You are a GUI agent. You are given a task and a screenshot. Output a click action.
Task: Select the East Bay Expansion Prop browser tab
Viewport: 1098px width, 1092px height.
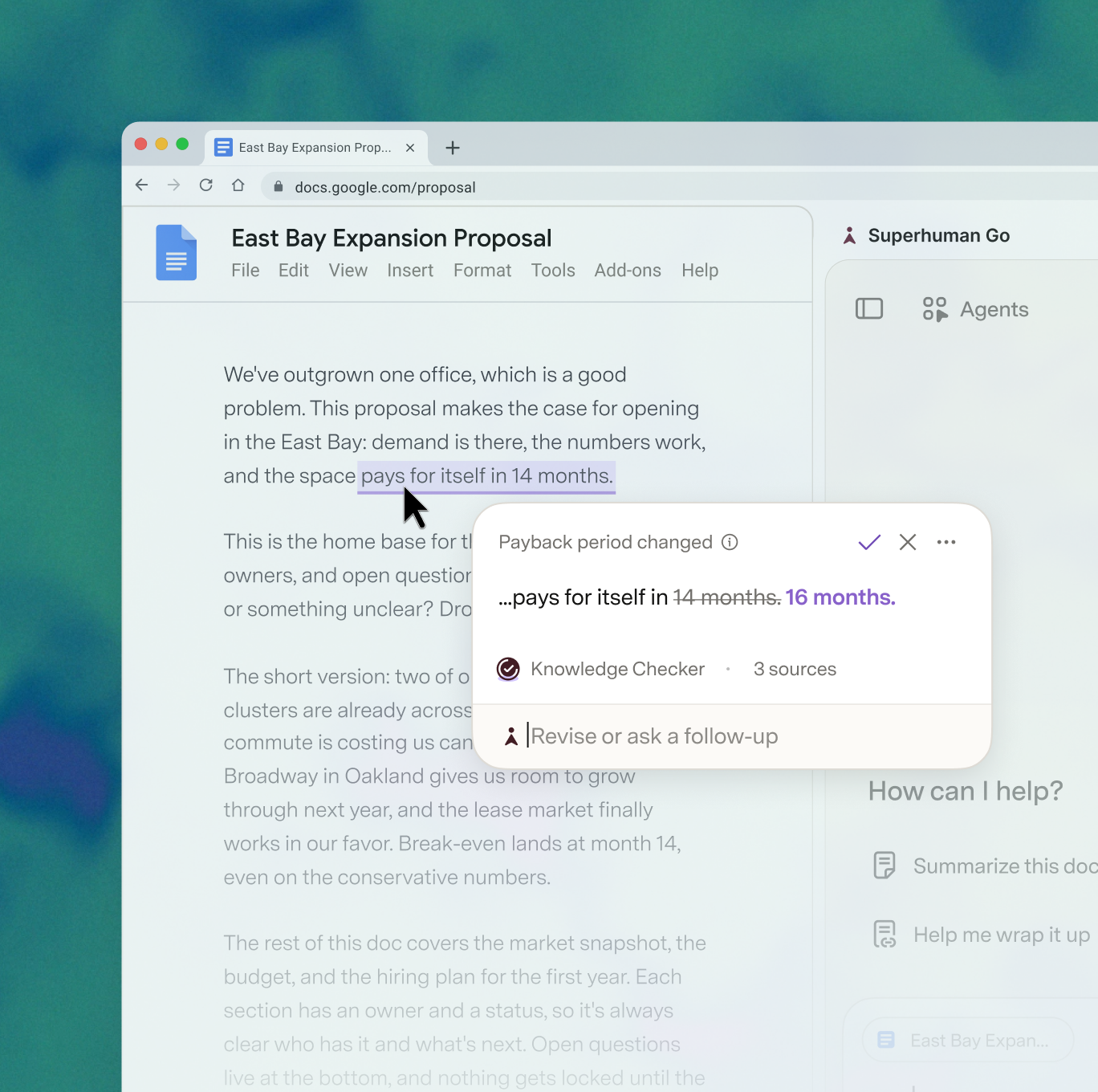[316, 148]
